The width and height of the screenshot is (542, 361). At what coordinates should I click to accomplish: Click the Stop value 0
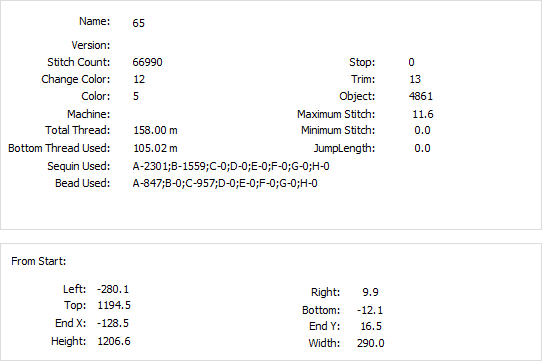point(411,62)
